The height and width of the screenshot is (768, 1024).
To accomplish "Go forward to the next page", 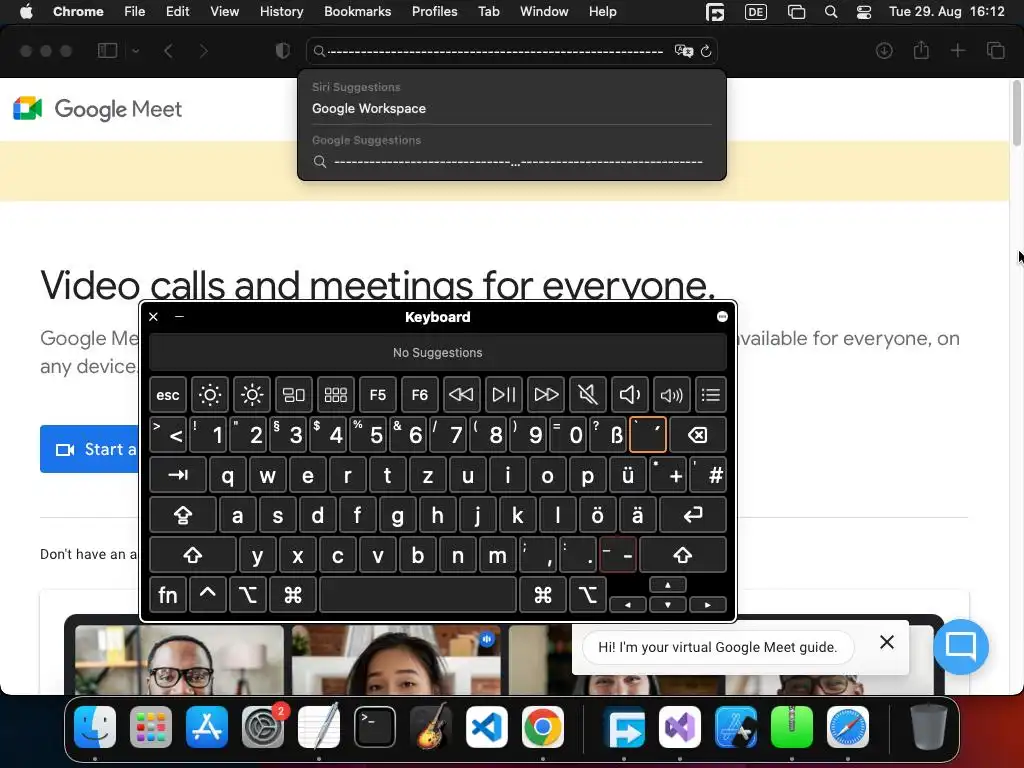I will pyautogui.click(x=203, y=51).
